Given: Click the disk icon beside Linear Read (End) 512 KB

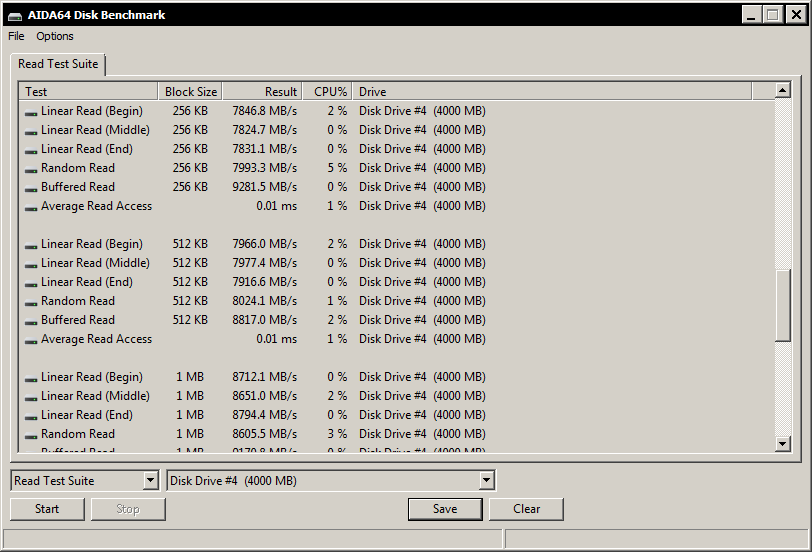Looking at the screenshot, I should tap(31, 283).
